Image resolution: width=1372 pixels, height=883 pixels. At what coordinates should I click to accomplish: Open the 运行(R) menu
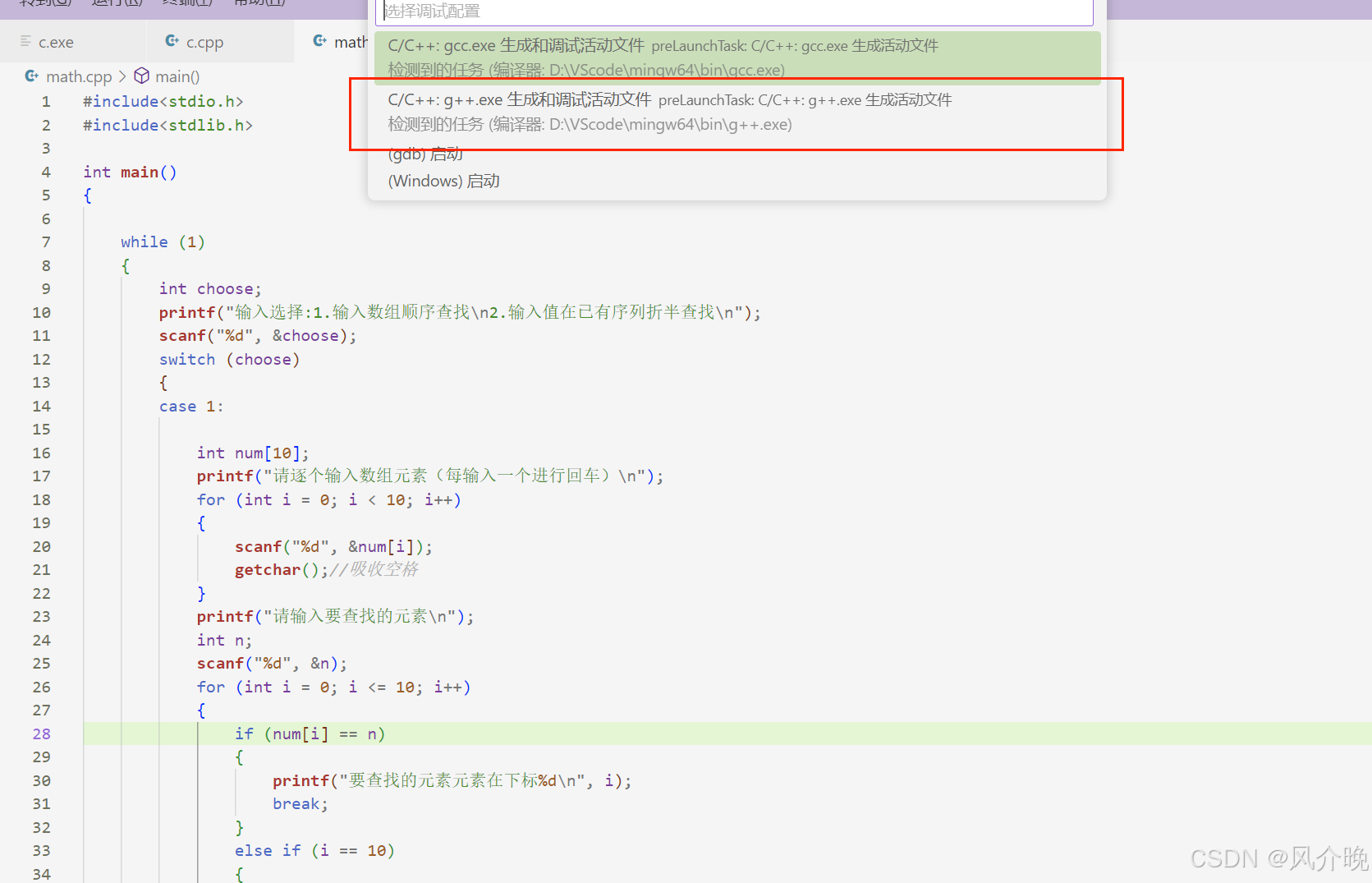point(116,3)
